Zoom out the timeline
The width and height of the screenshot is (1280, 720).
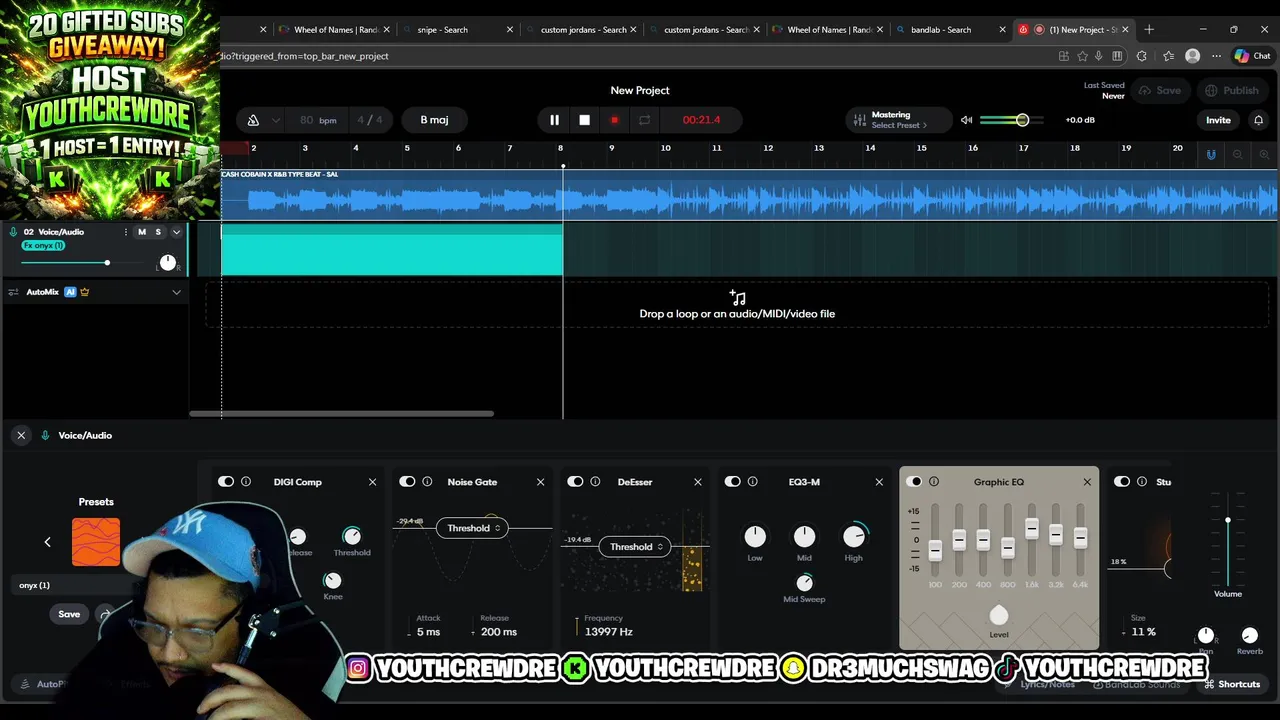[1238, 154]
